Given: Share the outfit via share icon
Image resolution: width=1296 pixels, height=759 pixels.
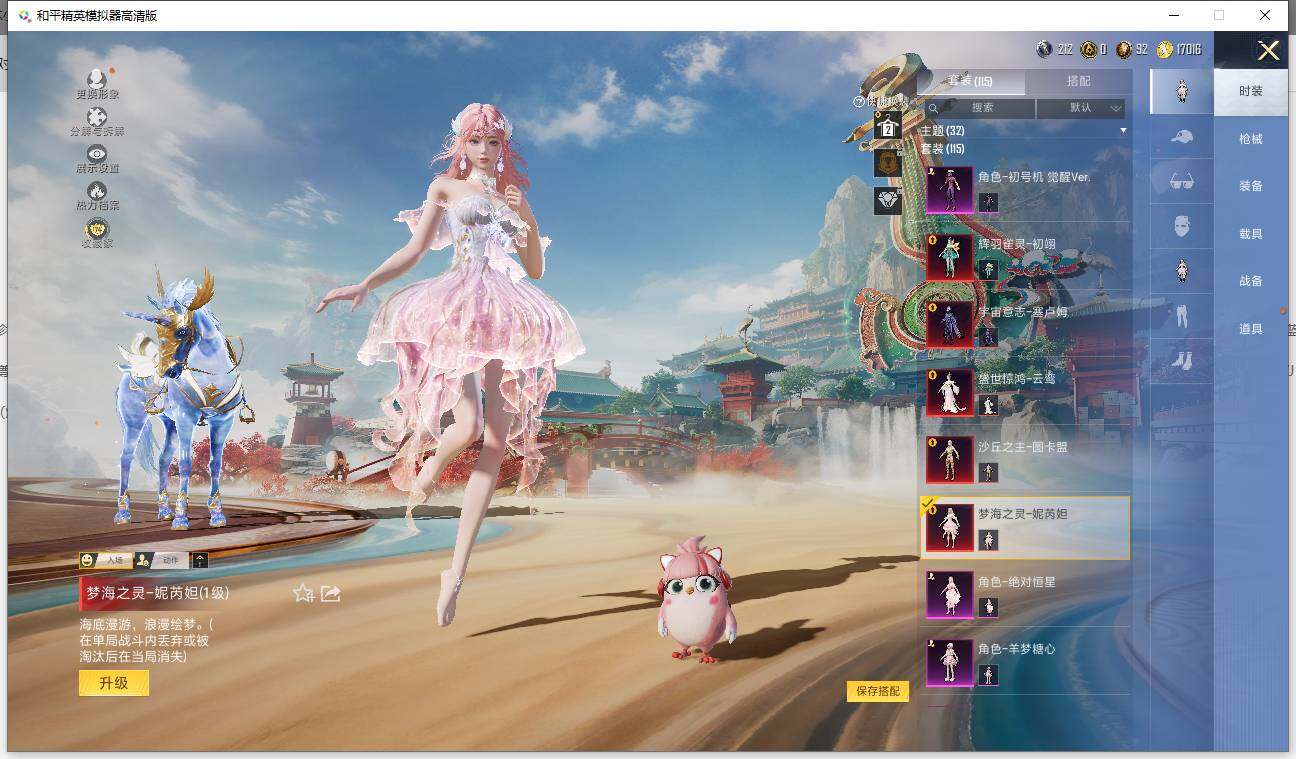Looking at the screenshot, I should tap(331, 593).
